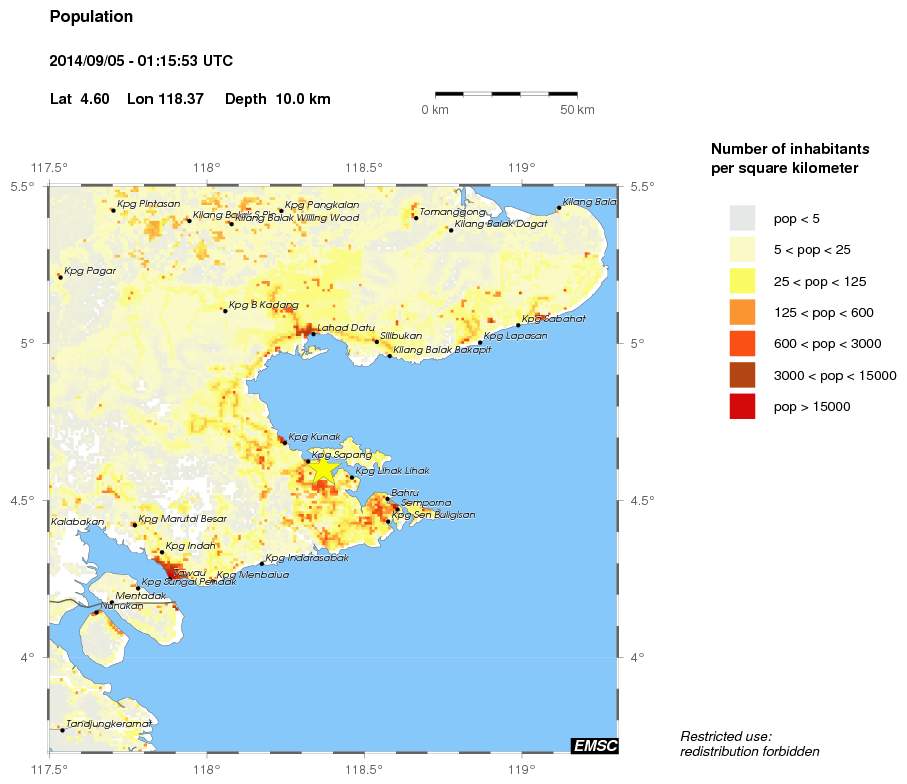The width and height of the screenshot is (907, 784).
Task: Select the 'Kpg Pangkalan' label
Action: pyautogui.click(x=322, y=205)
